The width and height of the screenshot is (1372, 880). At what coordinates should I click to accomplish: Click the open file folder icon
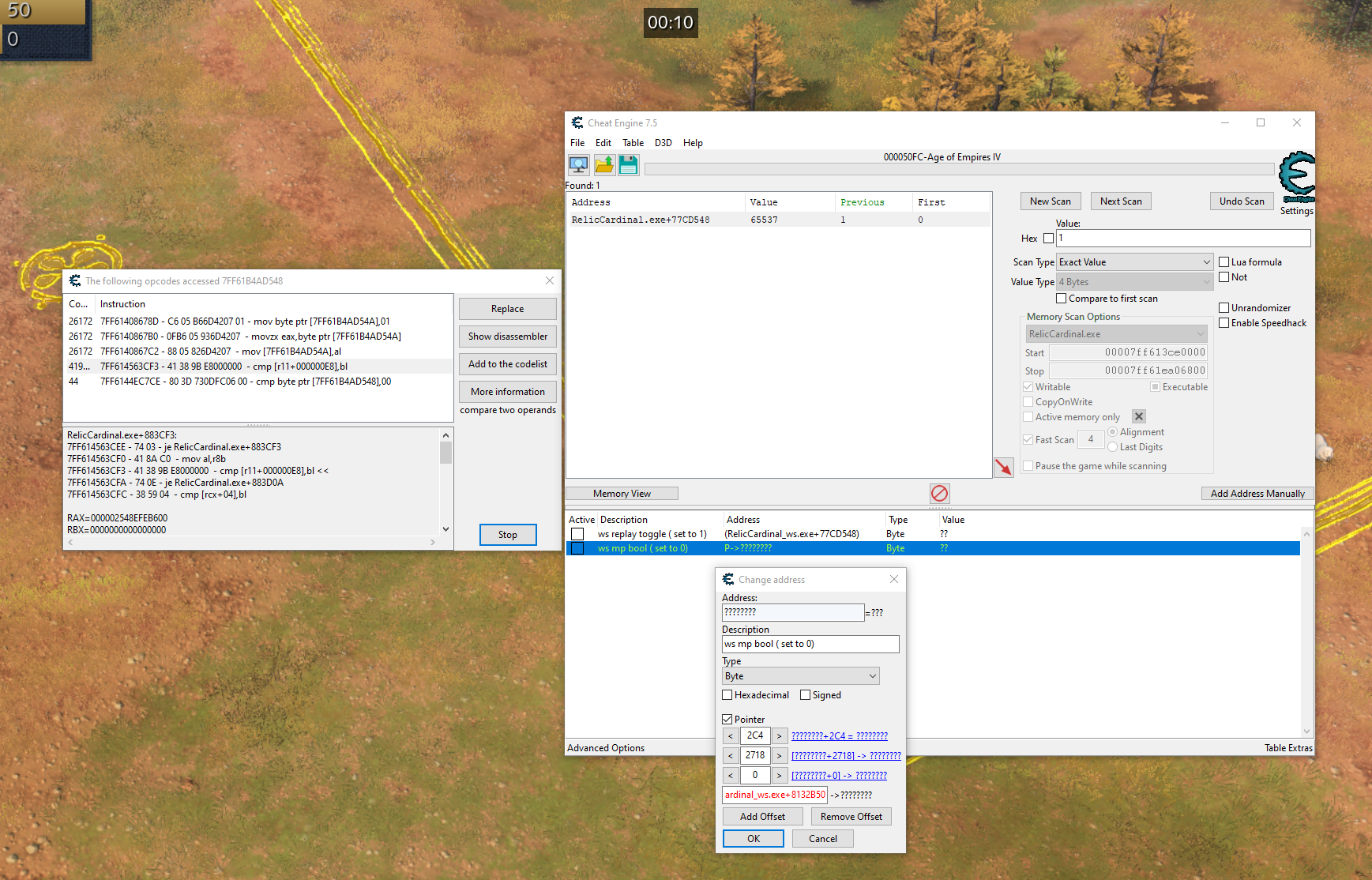click(604, 164)
